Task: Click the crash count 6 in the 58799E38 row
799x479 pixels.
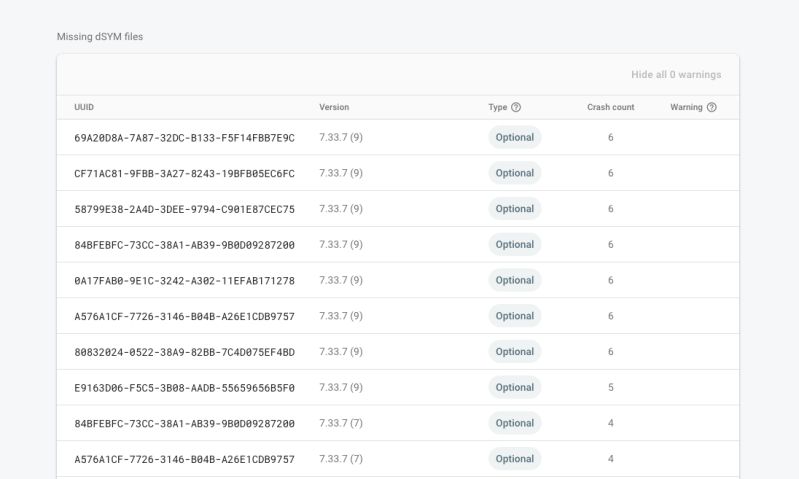Action: [610, 209]
